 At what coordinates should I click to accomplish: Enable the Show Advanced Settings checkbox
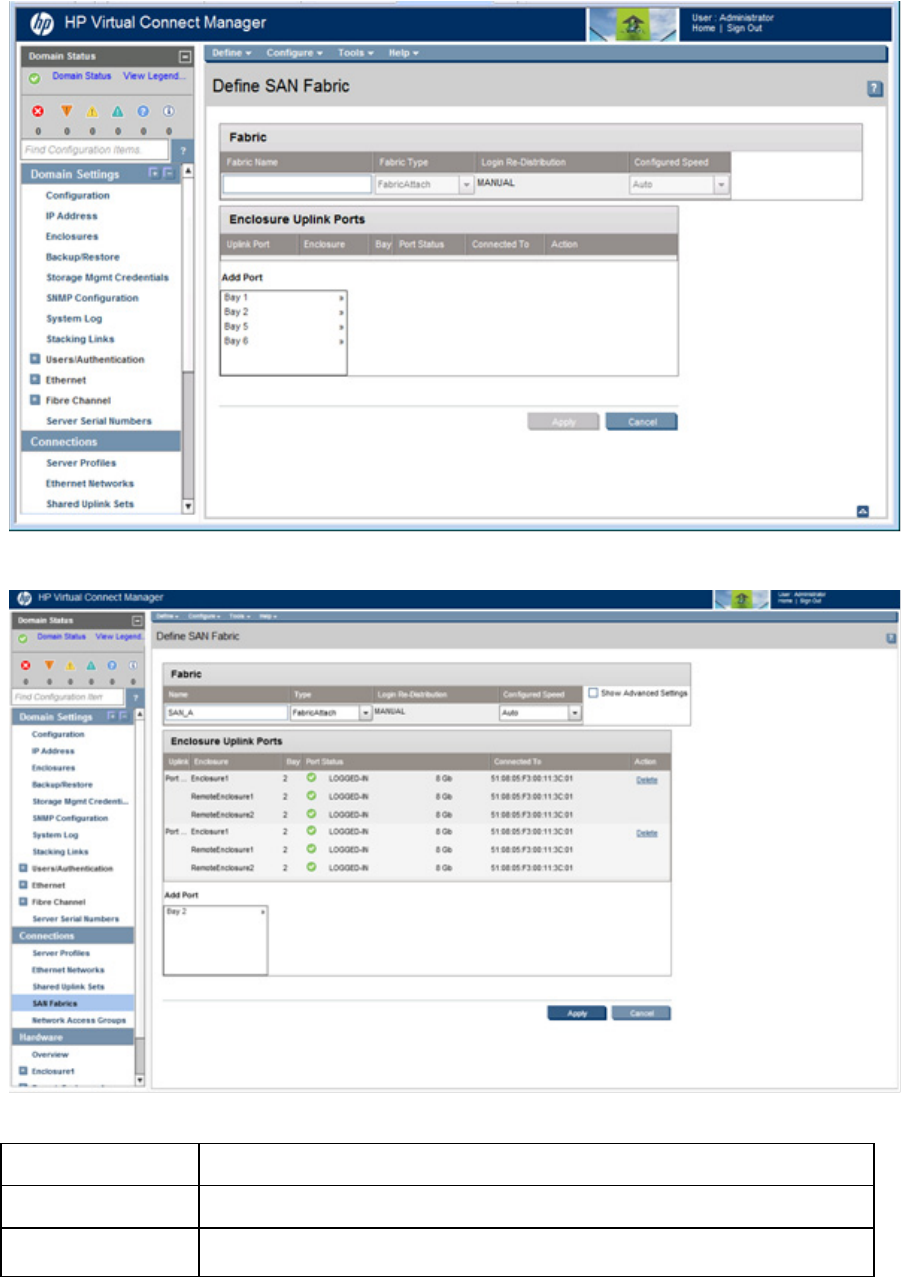click(594, 692)
